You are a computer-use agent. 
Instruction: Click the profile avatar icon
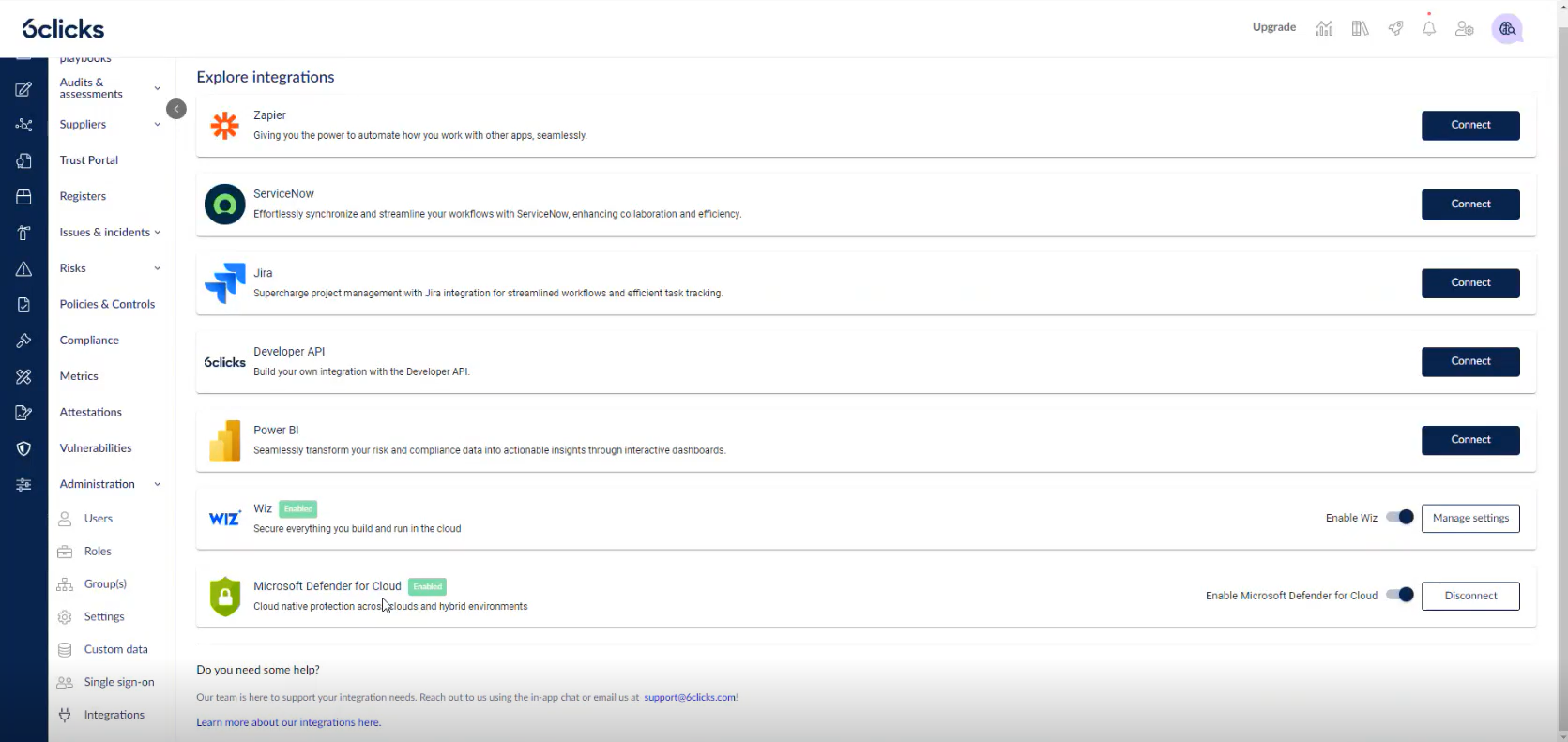[x=1507, y=29]
